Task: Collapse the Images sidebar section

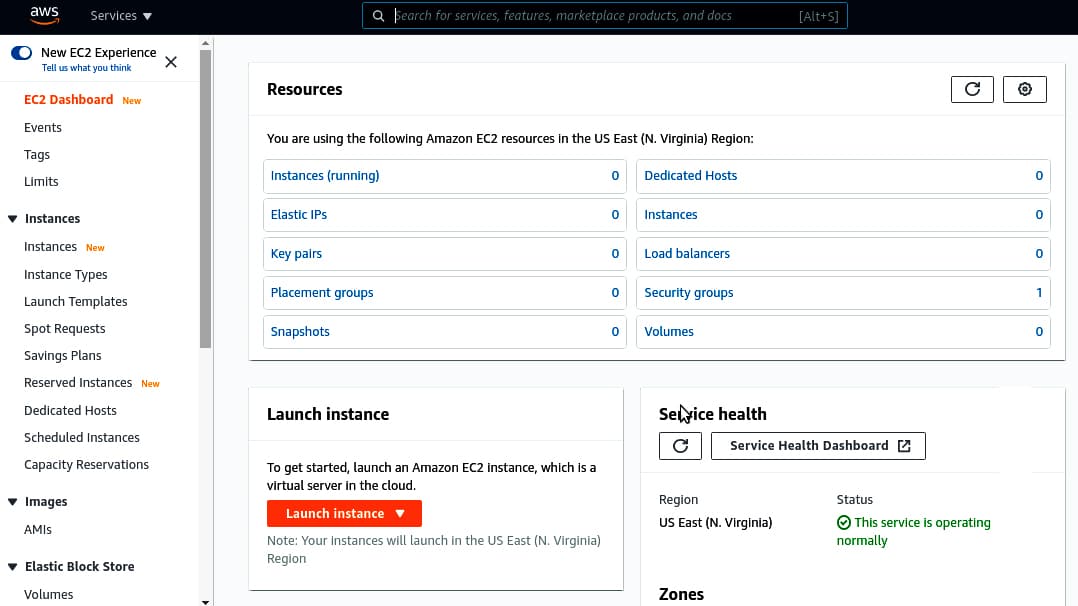Action: click(12, 502)
